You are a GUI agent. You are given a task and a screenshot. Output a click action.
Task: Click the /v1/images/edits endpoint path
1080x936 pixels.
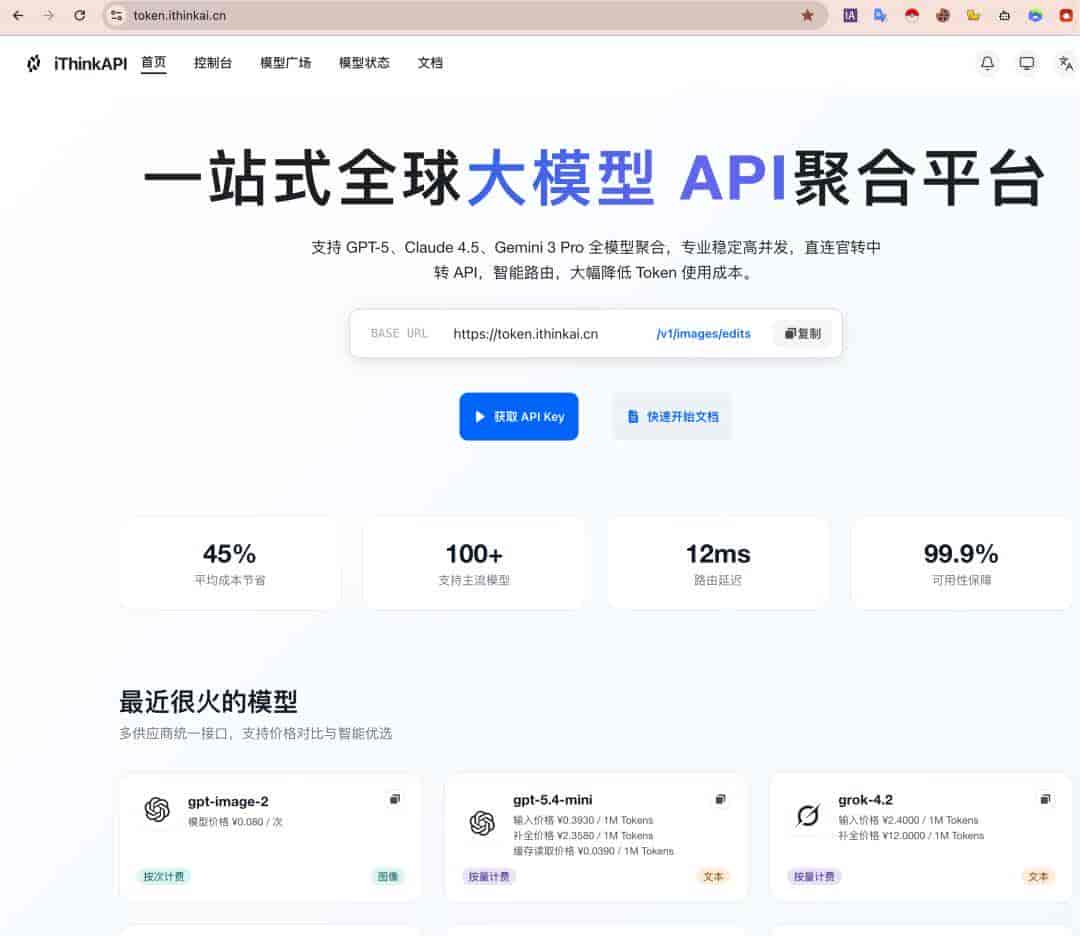pyautogui.click(x=703, y=334)
